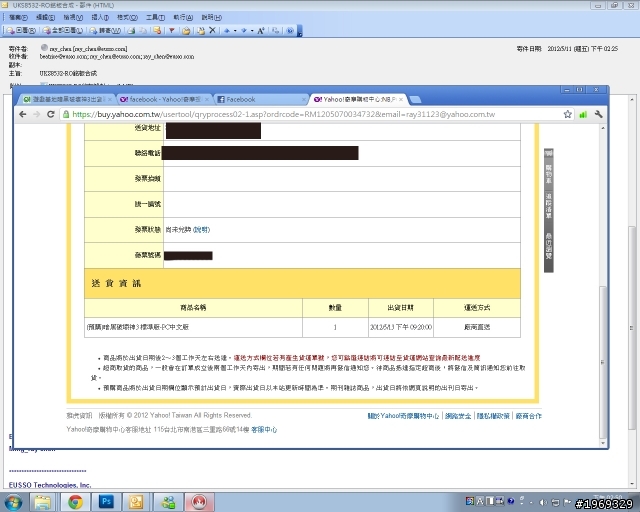Open the 追蹤清單 side panel tab
Viewport: 640px width, 512px height.
point(549,205)
